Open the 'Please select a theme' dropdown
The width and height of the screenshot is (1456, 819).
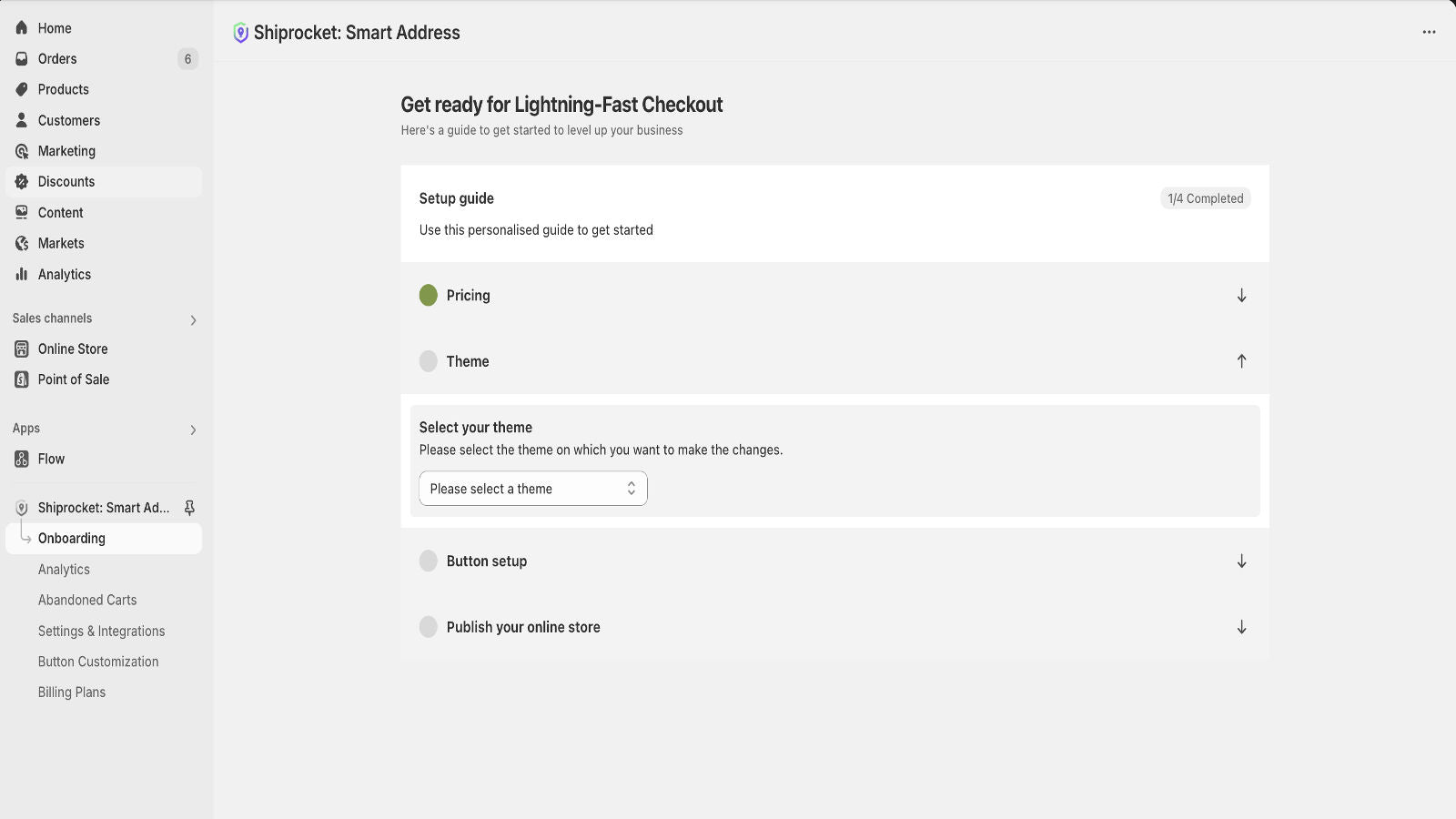tap(533, 489)
